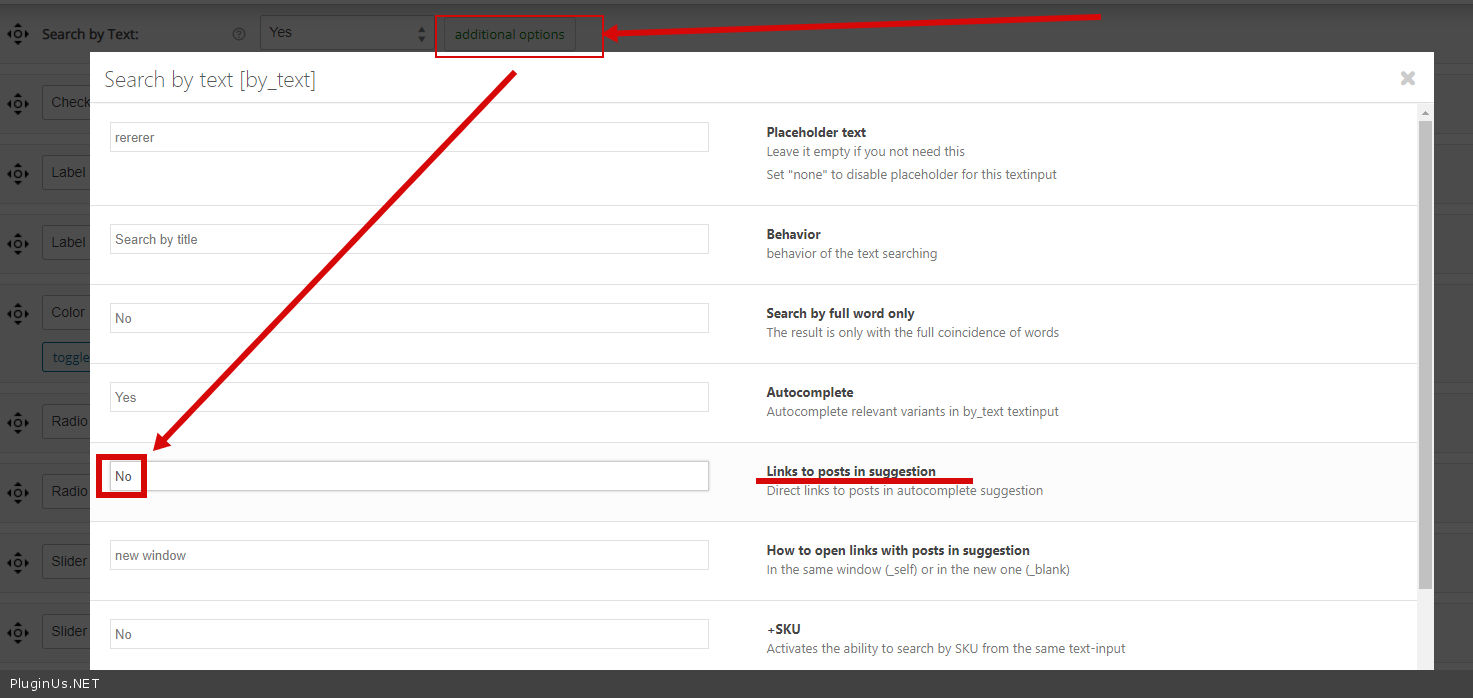Viewport: 1473px width, 698px height.
Task: Close the Search by text popup
Action: (1408, 78)
